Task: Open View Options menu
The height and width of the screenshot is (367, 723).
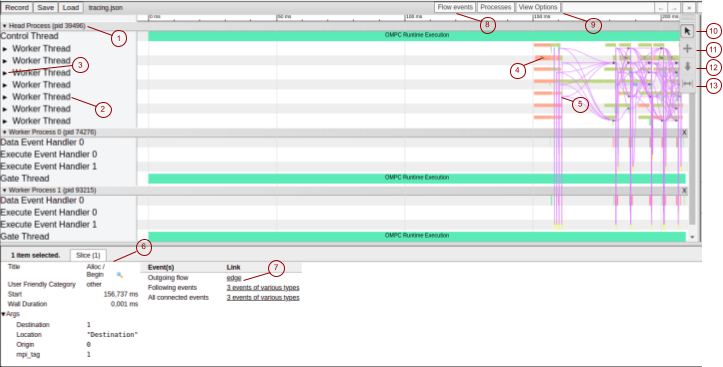Action: 538,7
